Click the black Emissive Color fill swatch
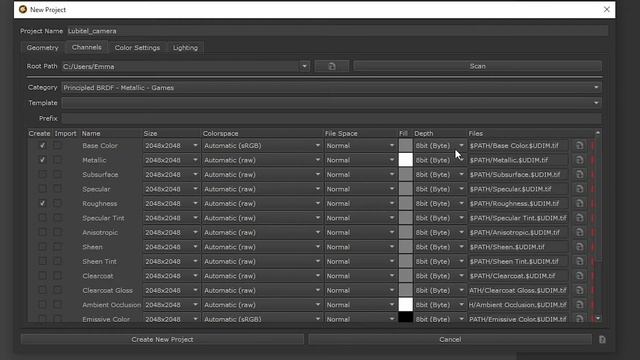This screenshot has width=640, height=360. point(405,317)
